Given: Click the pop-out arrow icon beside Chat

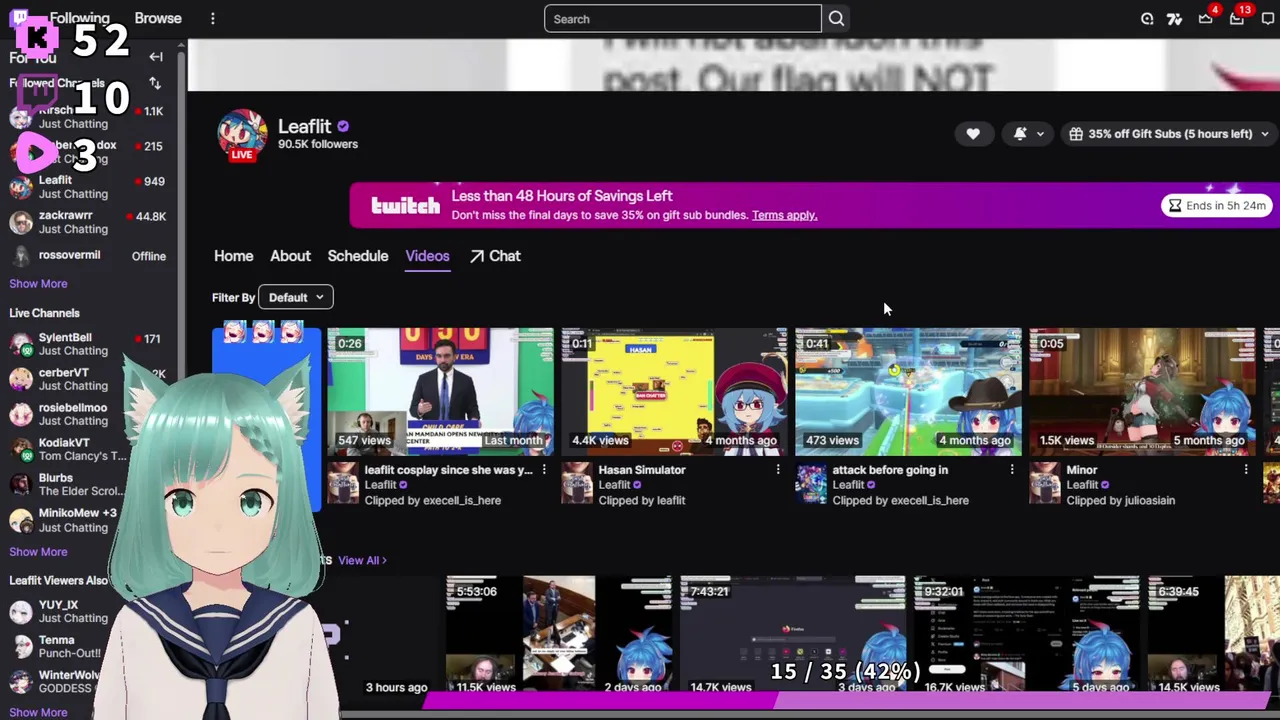Looking at the screenshot, I should coord(477,257).
